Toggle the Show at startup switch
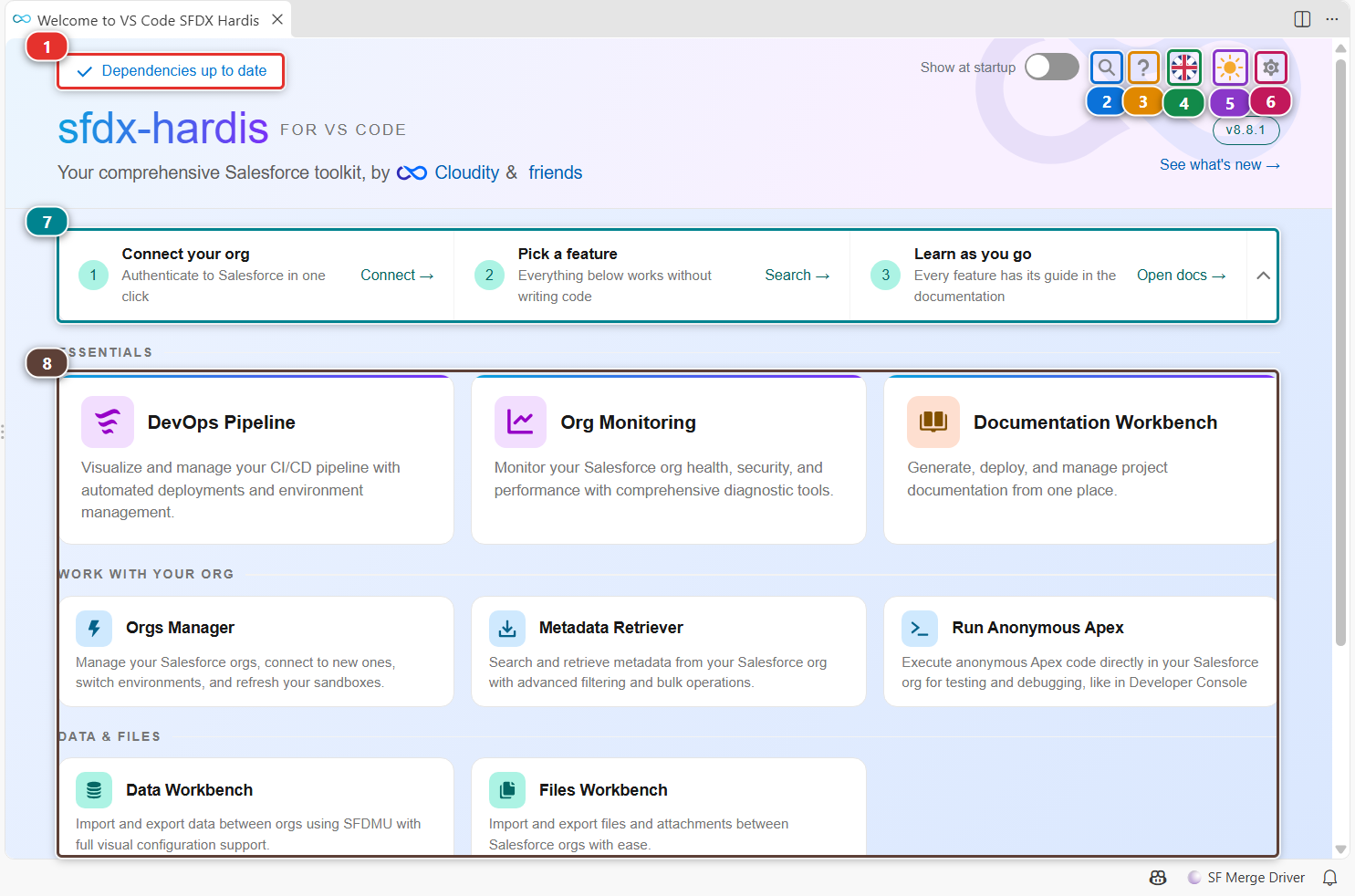The width and height of the screenshot is (1355, 896). (1051, 67)
